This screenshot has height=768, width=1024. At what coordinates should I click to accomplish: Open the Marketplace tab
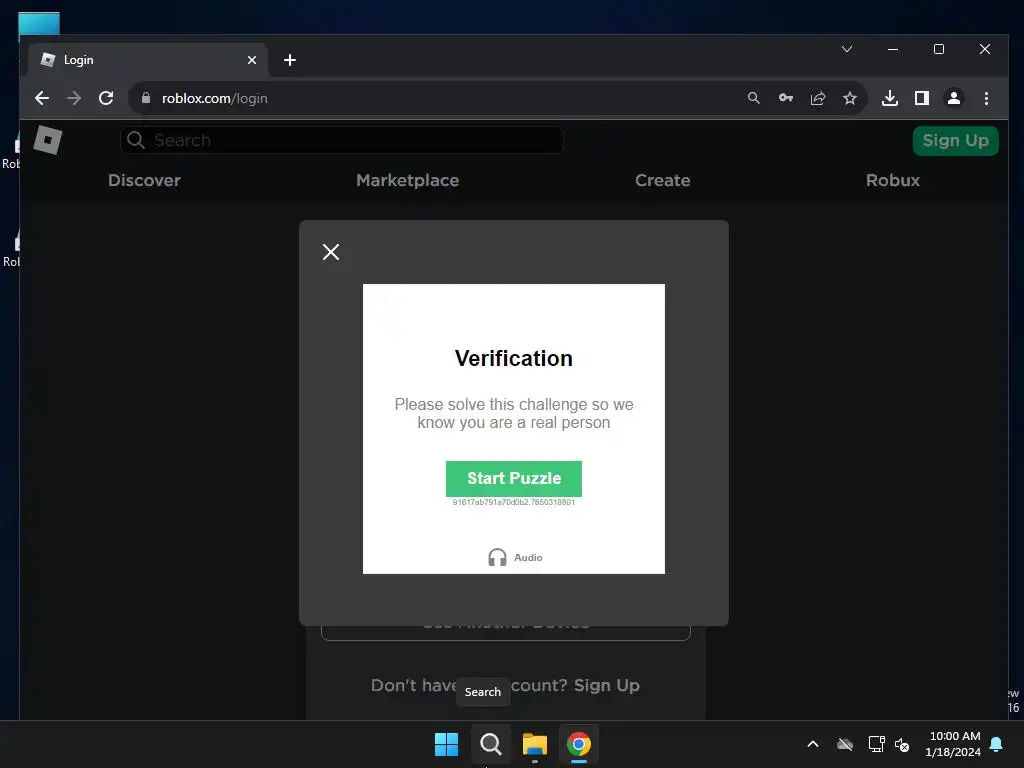click(408, 180)
